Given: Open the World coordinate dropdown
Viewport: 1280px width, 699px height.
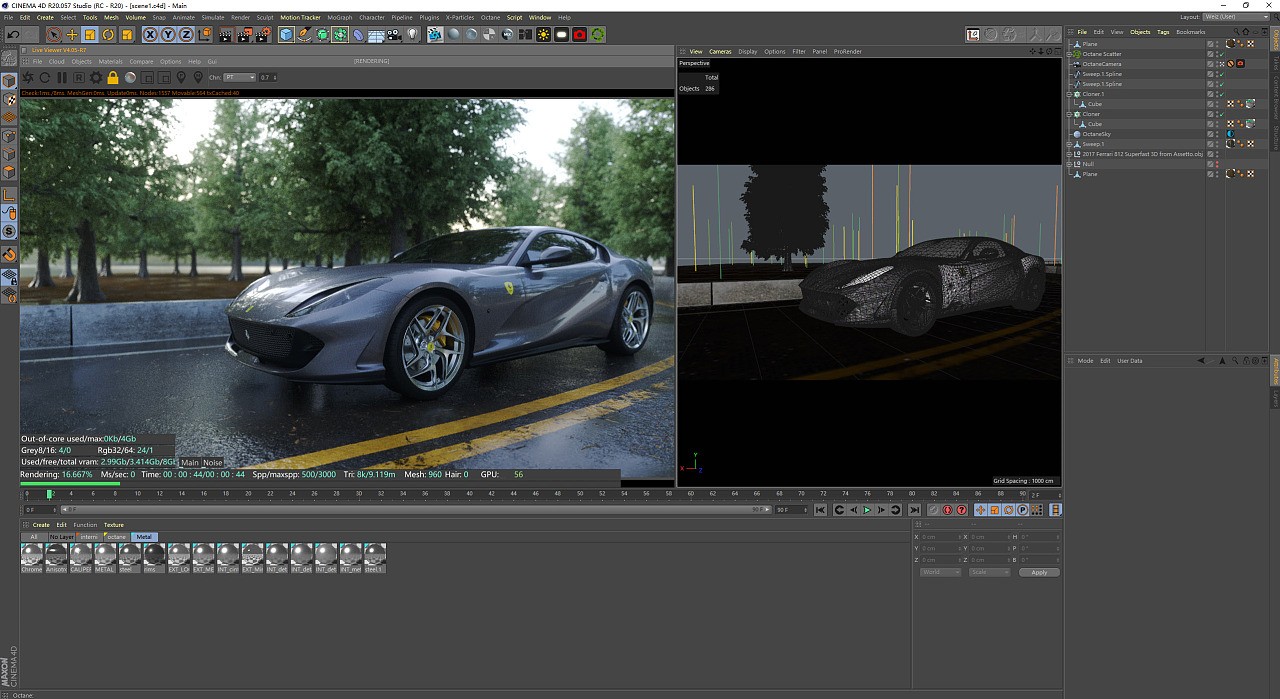Looking at the screenshot, I should tap(941, 572).
